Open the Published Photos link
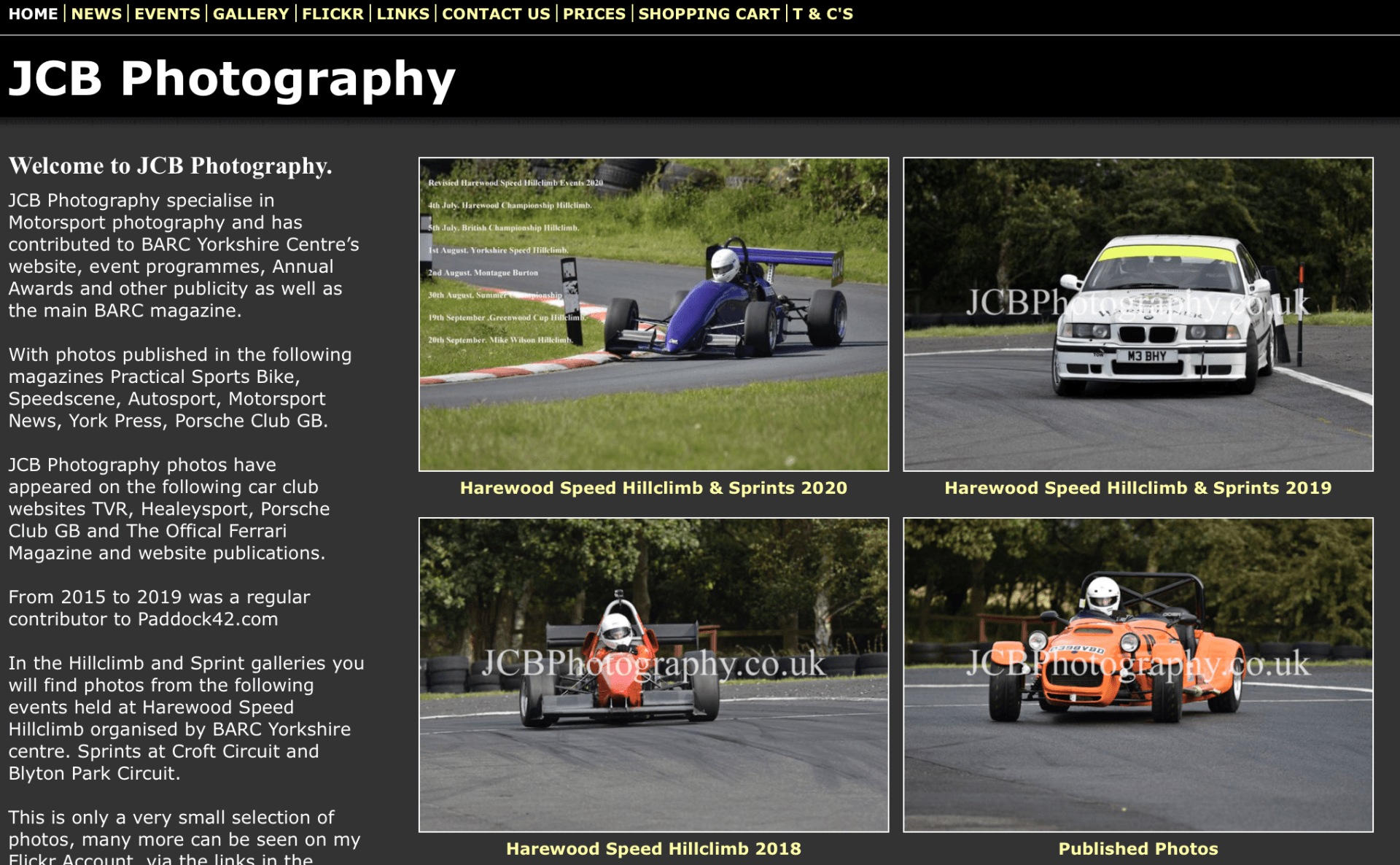This screenshot has height=865, width=1400. [x=1138, y=848]
